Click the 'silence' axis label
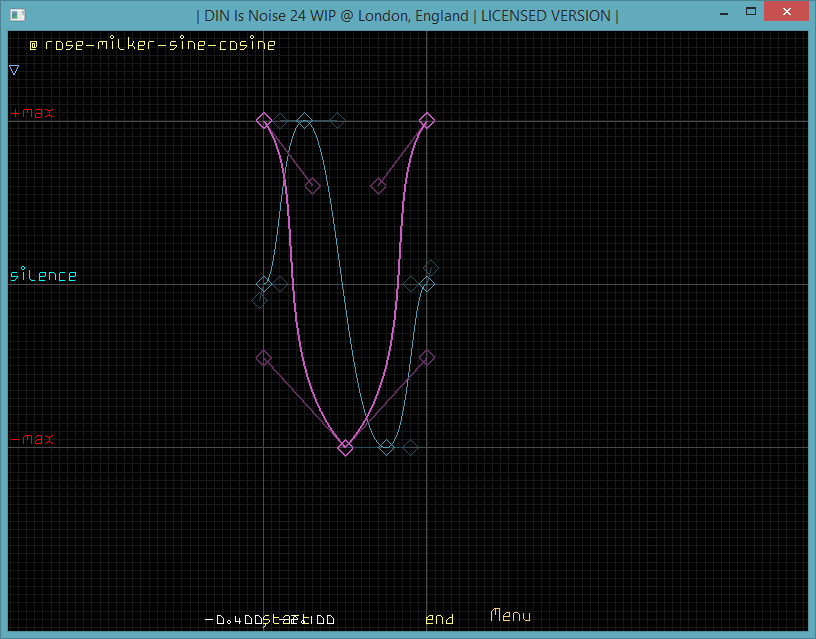This screenshot has width=816, height=639. tap(43, 275)
